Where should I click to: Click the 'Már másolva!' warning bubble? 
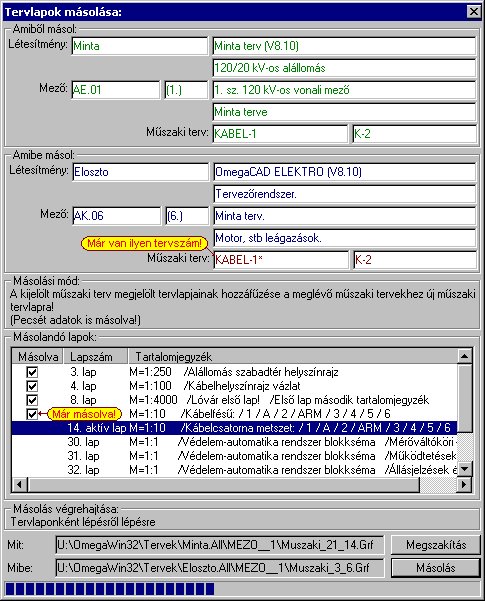point(84,414)
